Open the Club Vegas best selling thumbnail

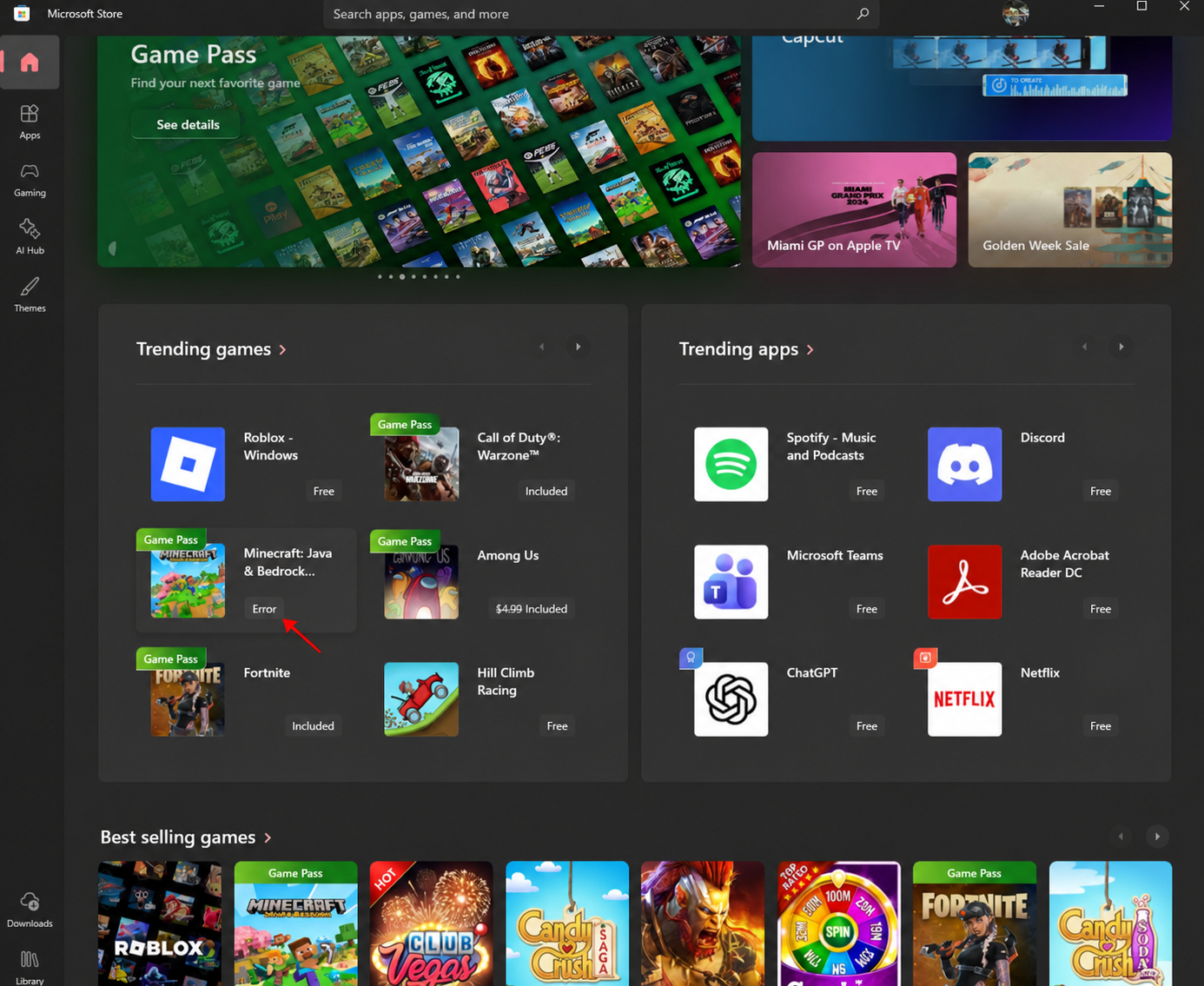431,923
